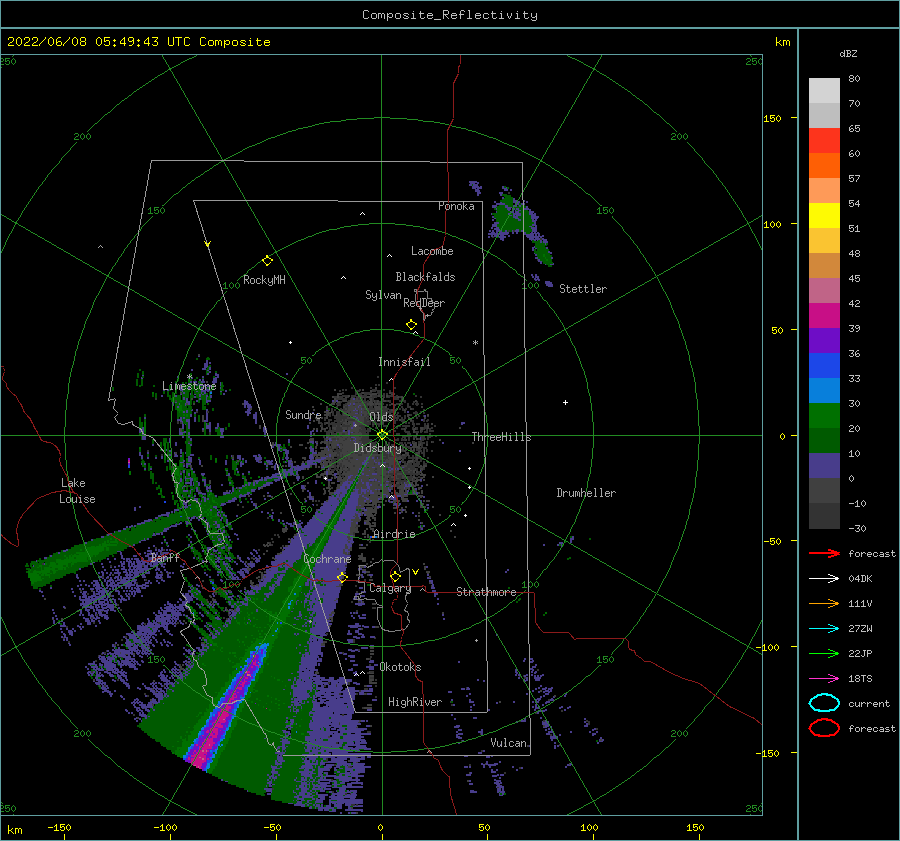
Task: Click the bright green 20–30 dBZ swatch
Action: tap(824, 416)
